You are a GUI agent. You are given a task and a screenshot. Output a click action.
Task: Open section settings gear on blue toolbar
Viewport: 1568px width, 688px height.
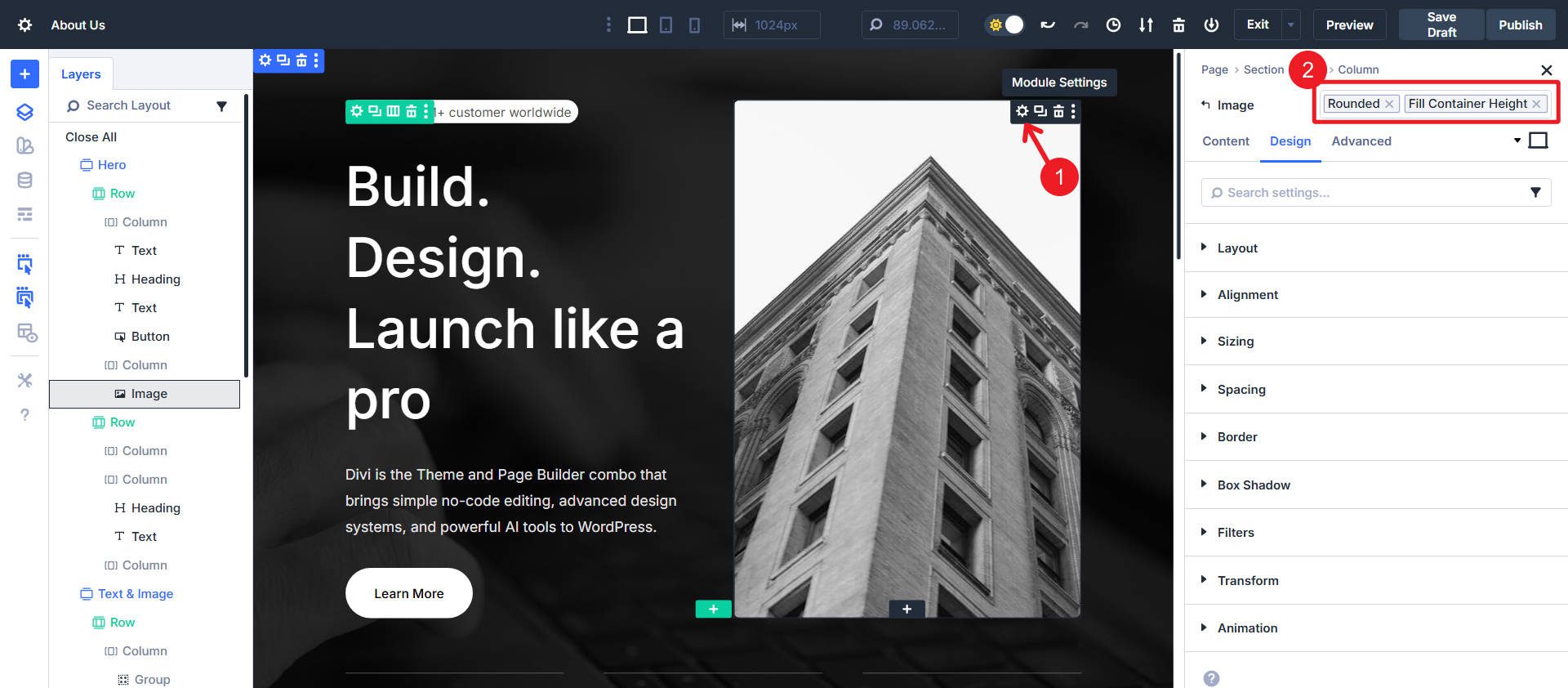(265, 60)
